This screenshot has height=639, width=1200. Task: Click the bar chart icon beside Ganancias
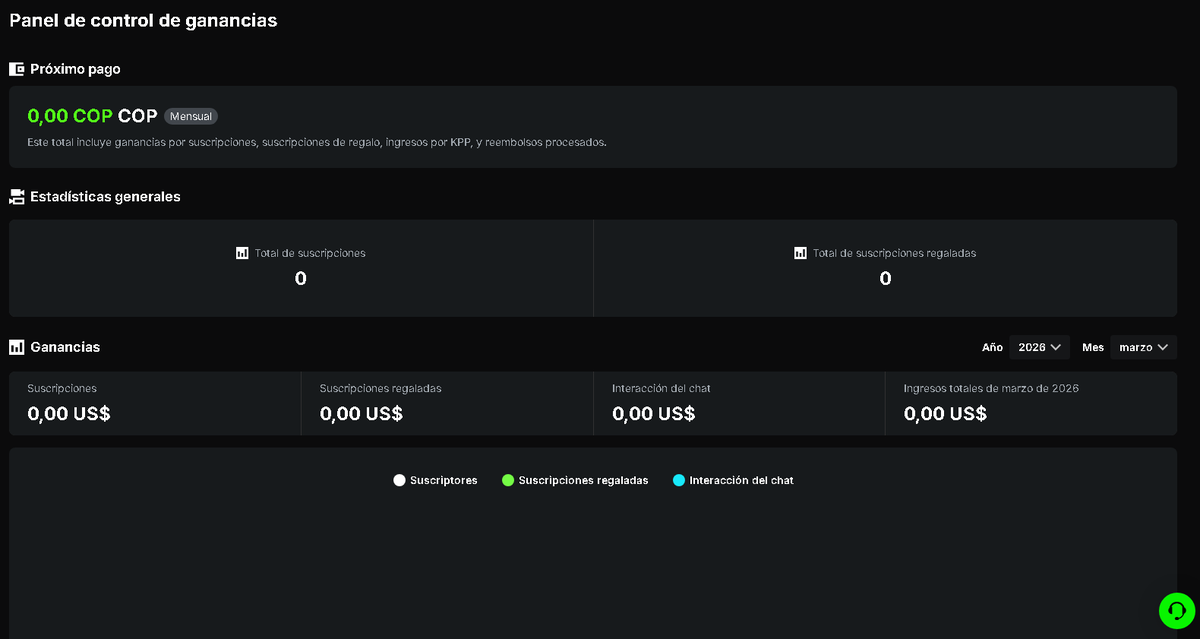pyautogui.click(x=17, y=347)
